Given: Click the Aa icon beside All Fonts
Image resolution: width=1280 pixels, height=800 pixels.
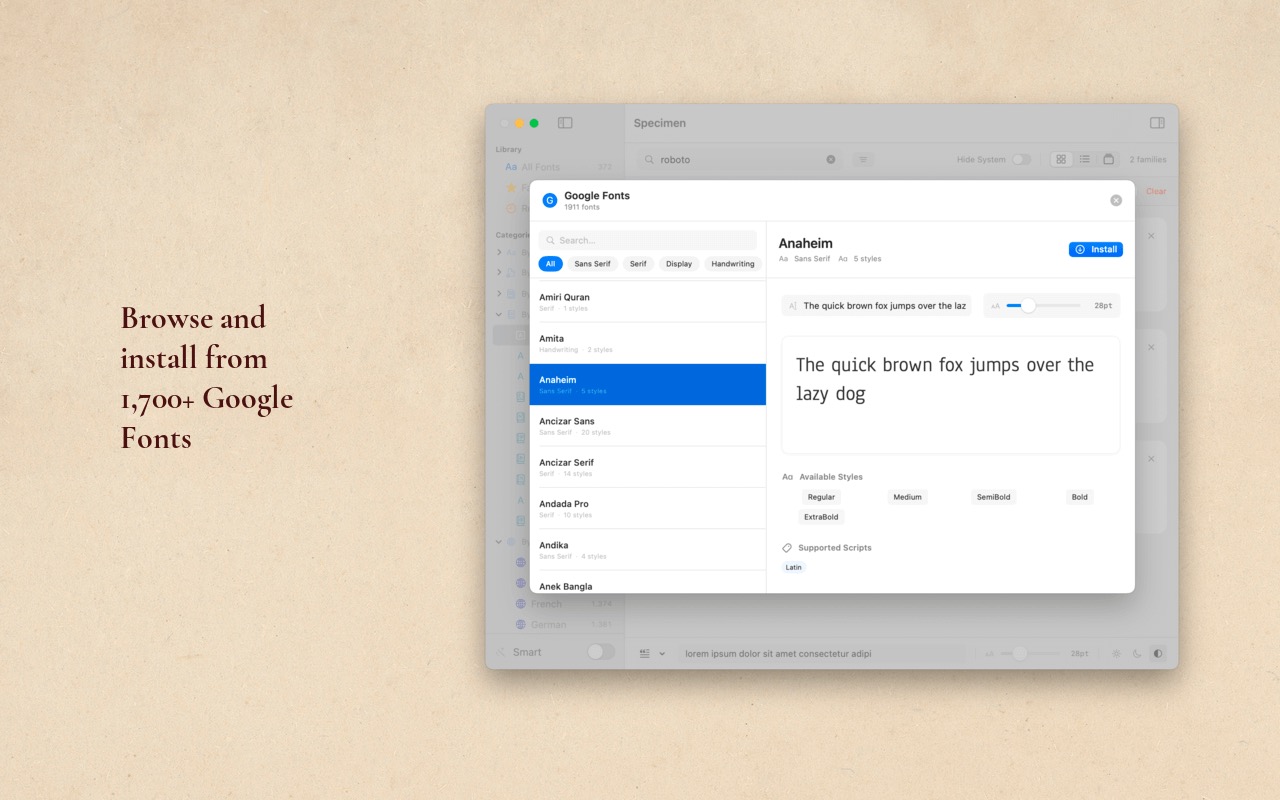Looking at the screenshot, I should coord(511,167).
